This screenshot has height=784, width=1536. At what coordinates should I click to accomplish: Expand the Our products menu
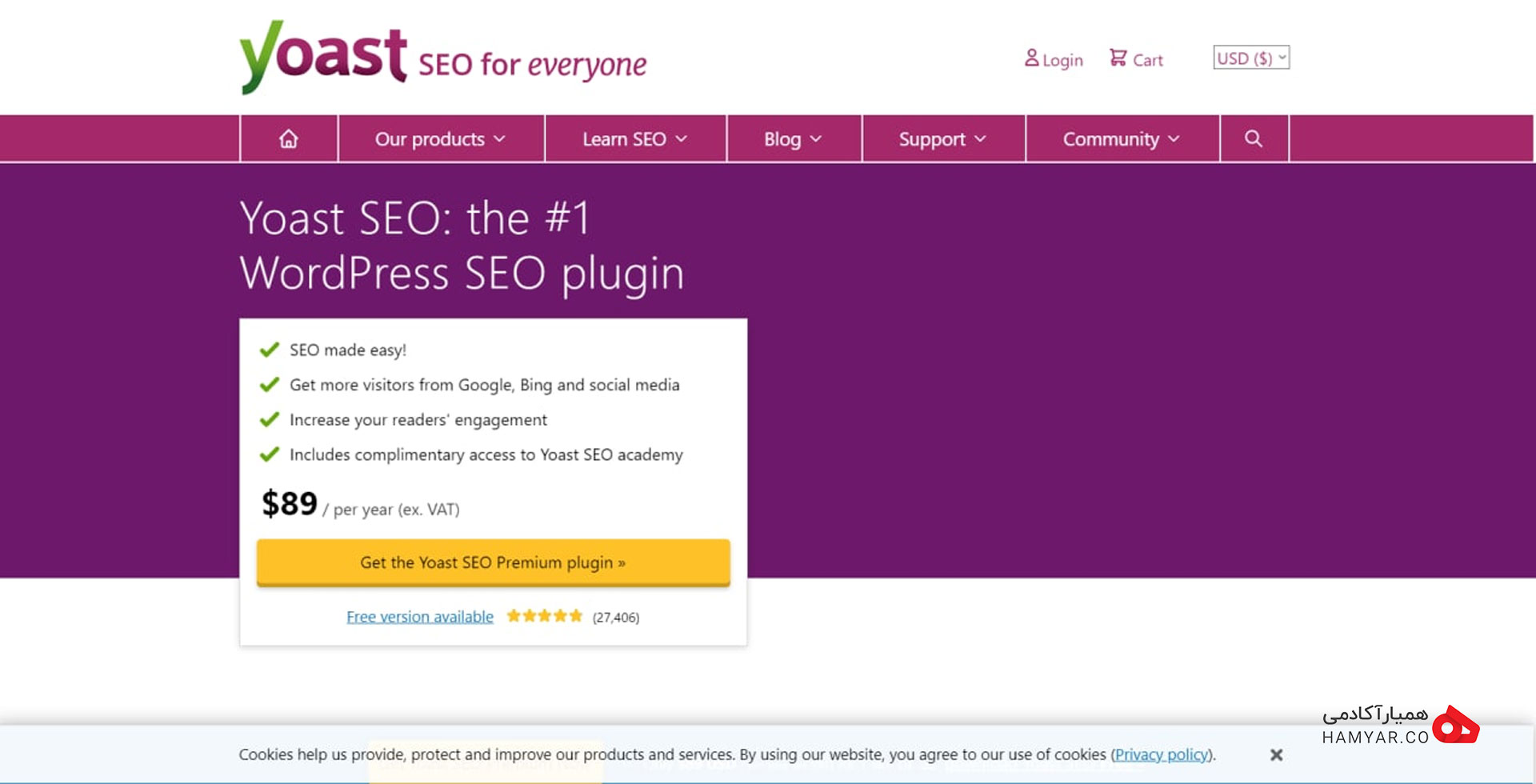point(441,139)
